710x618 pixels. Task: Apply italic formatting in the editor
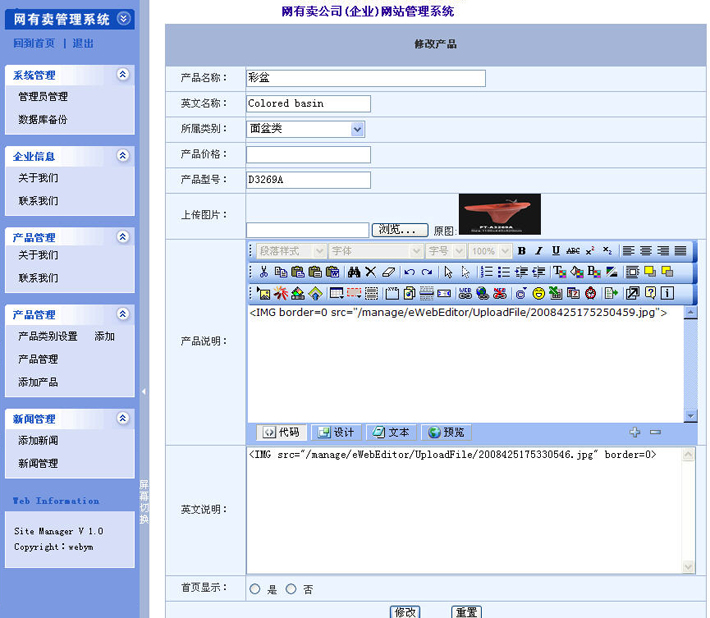click(538, 251)
